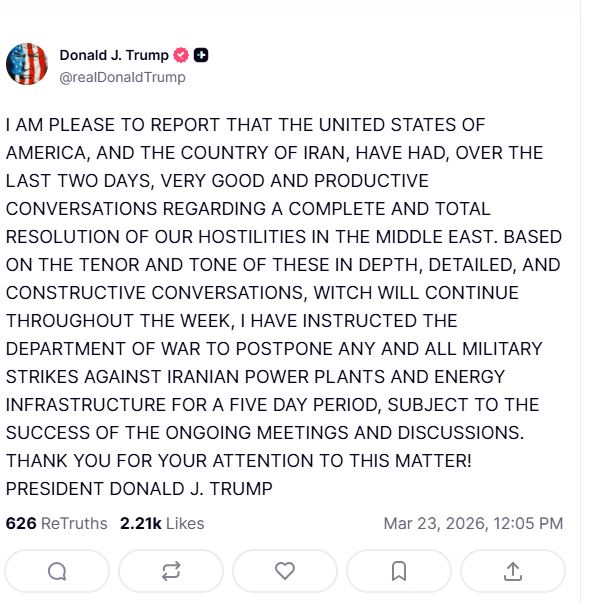Viewport: 603px width, 604px height.
Task: Click the reply speech bubble icon
Action: (x=57, y=571)
